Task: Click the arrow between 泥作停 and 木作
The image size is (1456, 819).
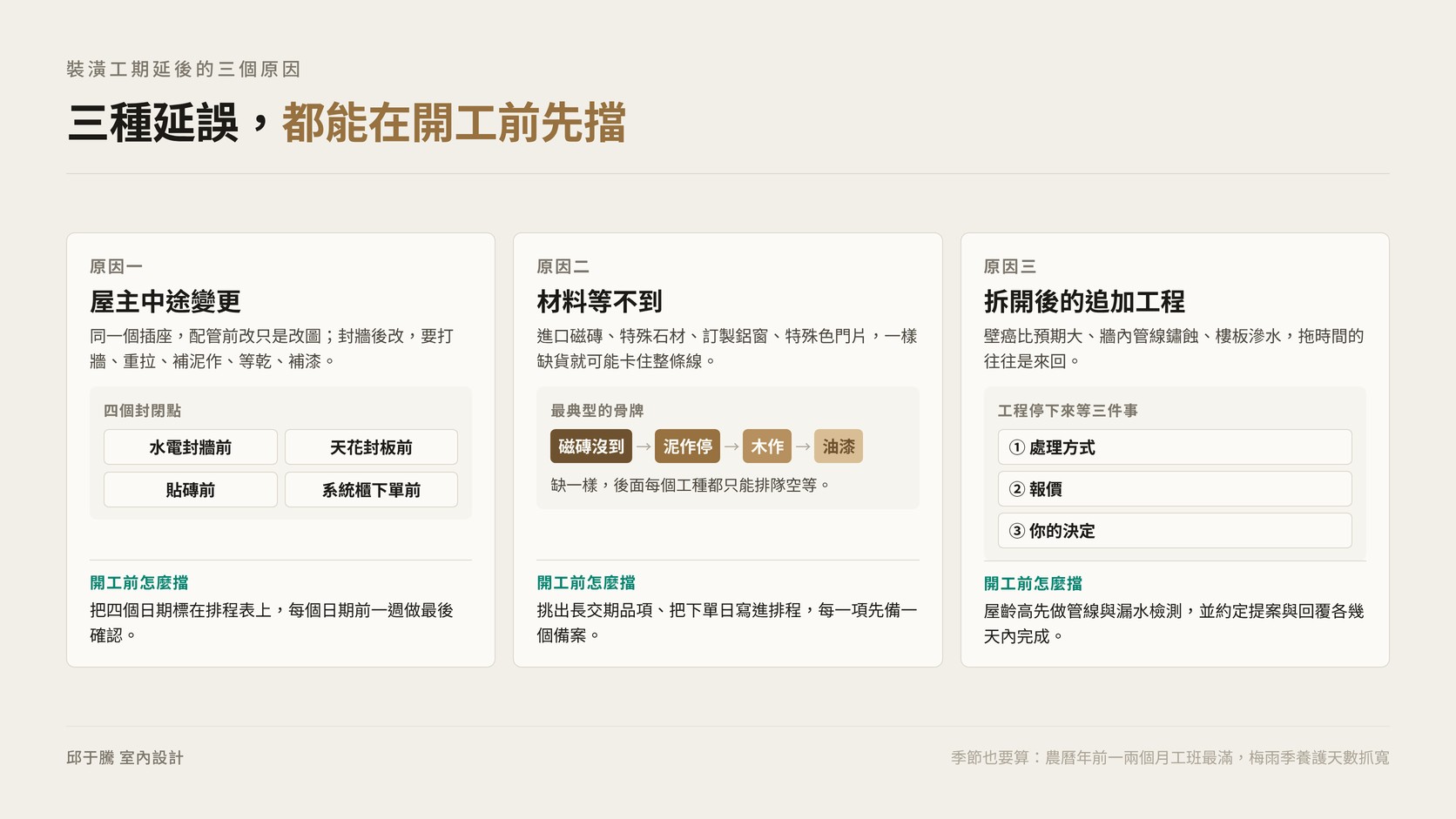Action: 731,446
